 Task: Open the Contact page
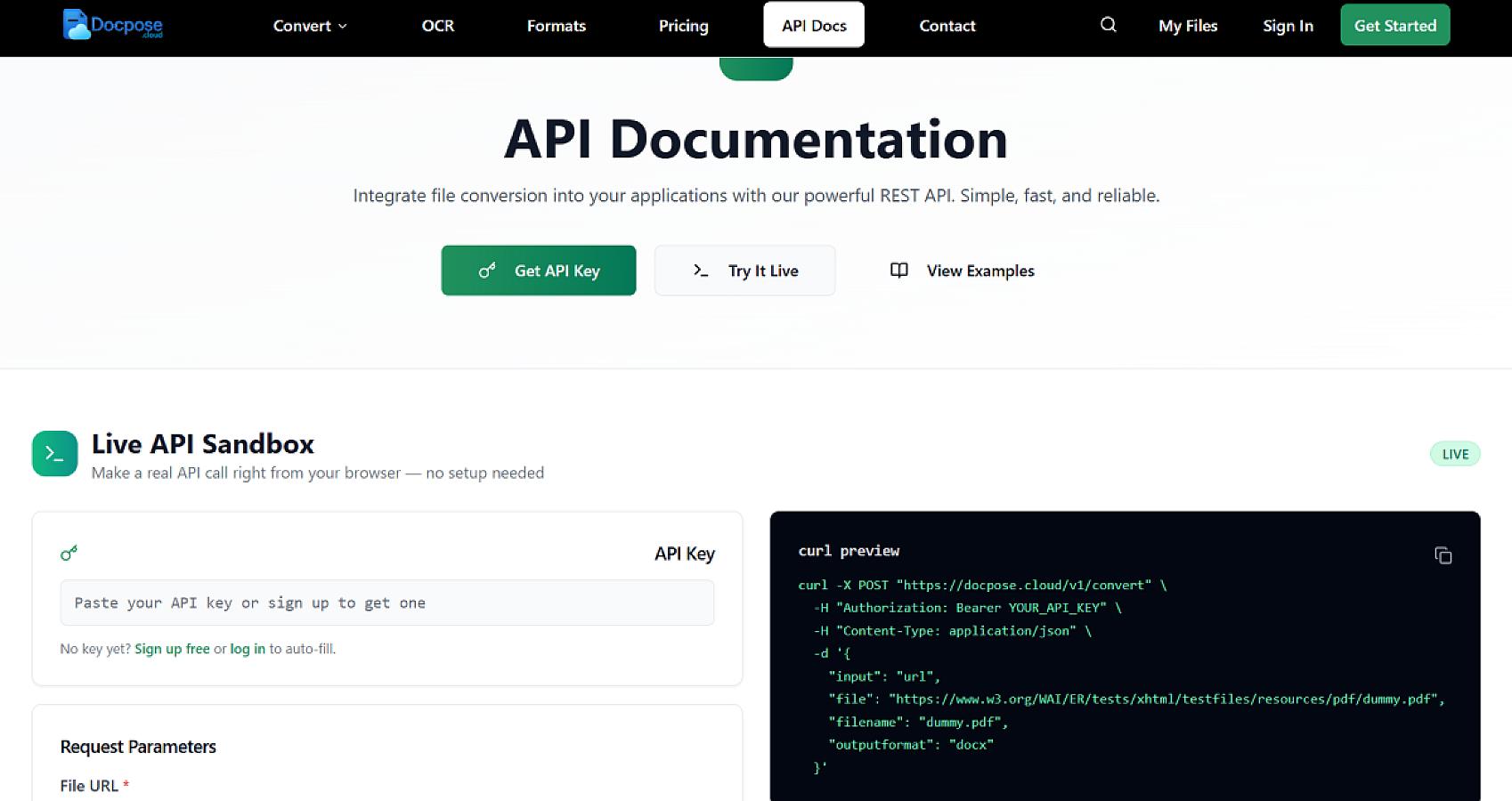pyautogui.click(x=947, y=26)
